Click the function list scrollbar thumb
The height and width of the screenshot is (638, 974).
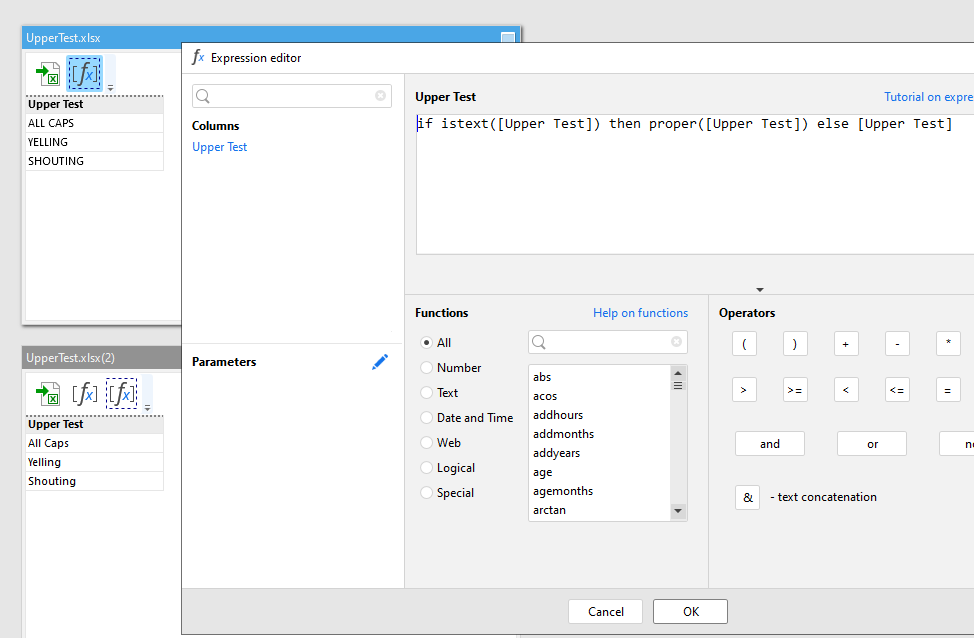pyautogui.click(x=678, y=386)
